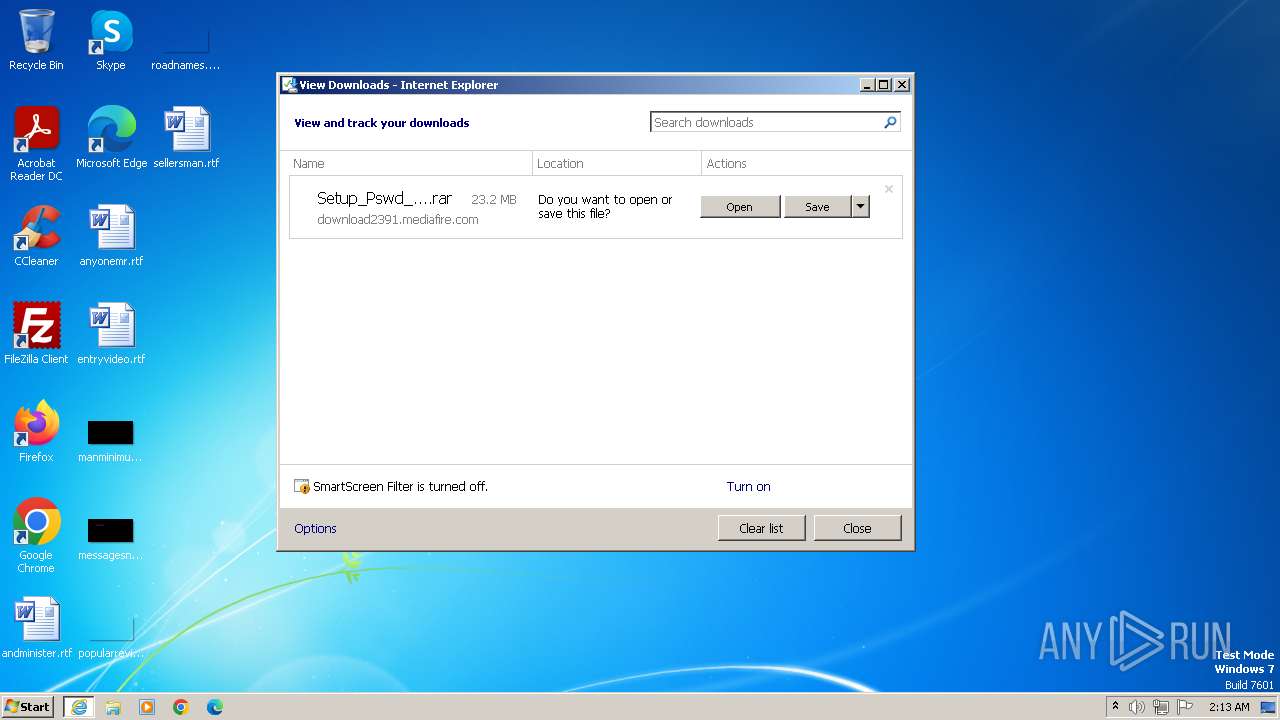Launch Skype from the desktop
Viewport: 1280px width, 720px height.
coord(110,40)
